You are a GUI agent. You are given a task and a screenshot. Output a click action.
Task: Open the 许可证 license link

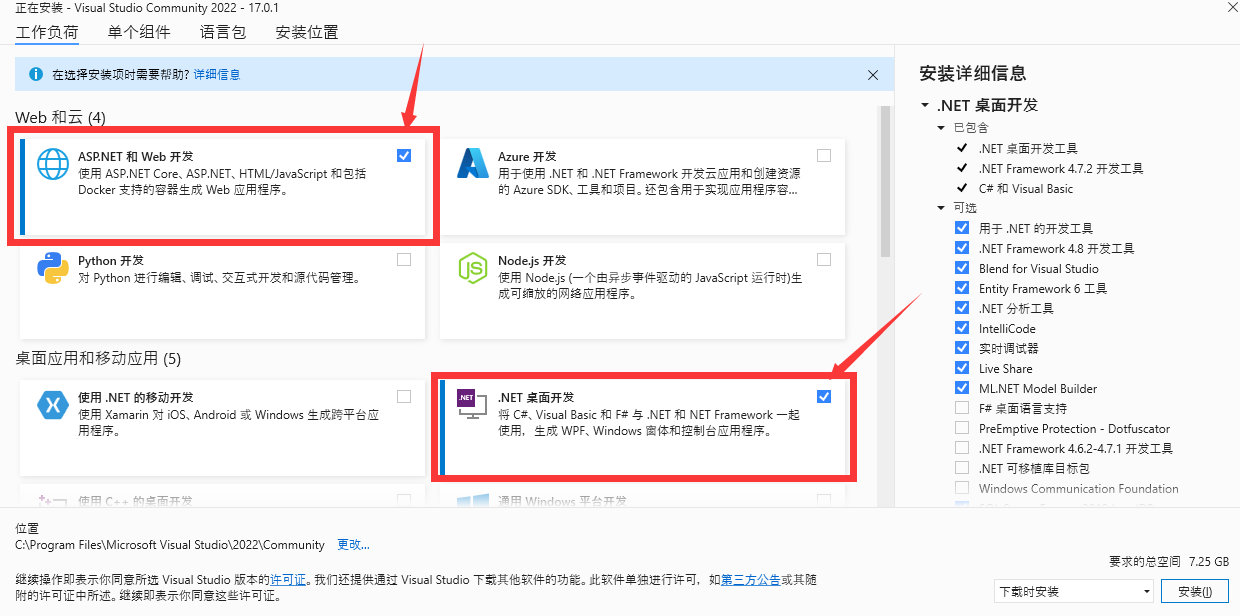tap(289, 579)
